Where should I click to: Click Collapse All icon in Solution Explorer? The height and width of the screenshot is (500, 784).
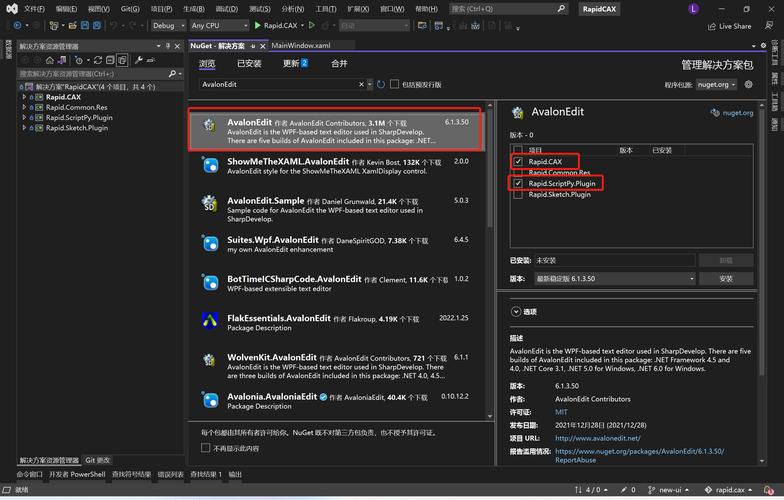tap(110, 60)
